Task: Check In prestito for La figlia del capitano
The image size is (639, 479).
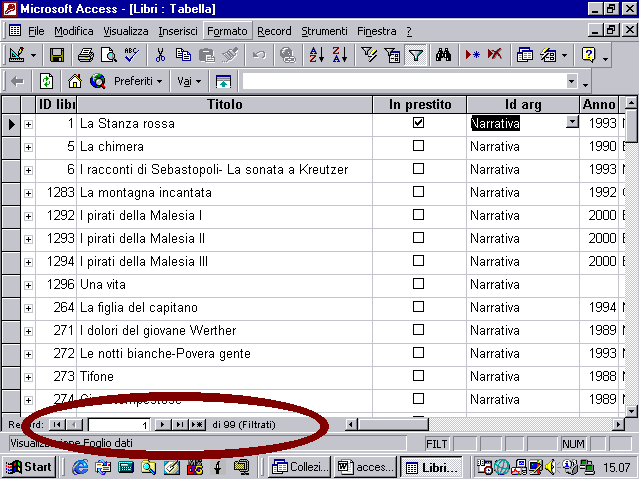Action: point(418,307)
